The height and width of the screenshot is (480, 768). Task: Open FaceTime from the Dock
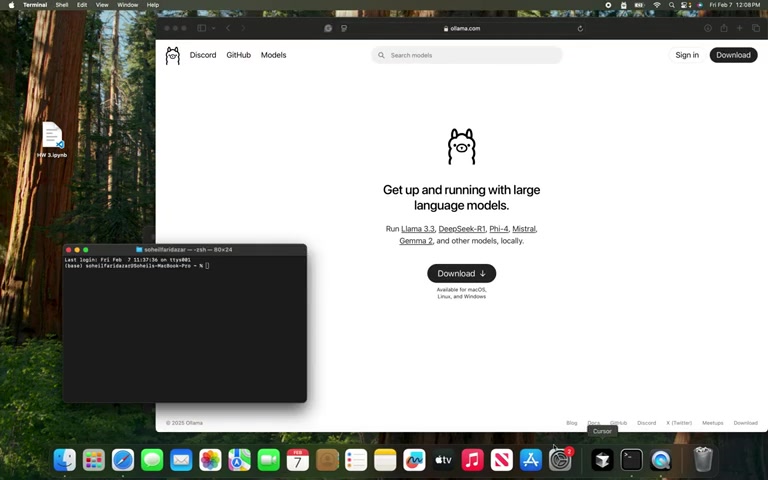[268, 460]
